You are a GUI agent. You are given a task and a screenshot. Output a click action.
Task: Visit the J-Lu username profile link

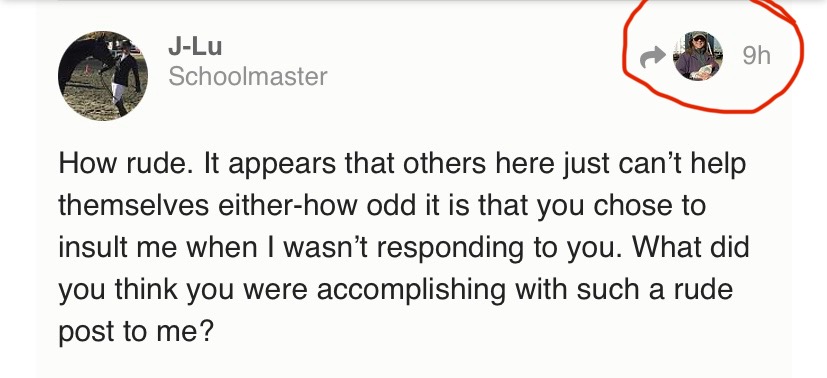195,46
